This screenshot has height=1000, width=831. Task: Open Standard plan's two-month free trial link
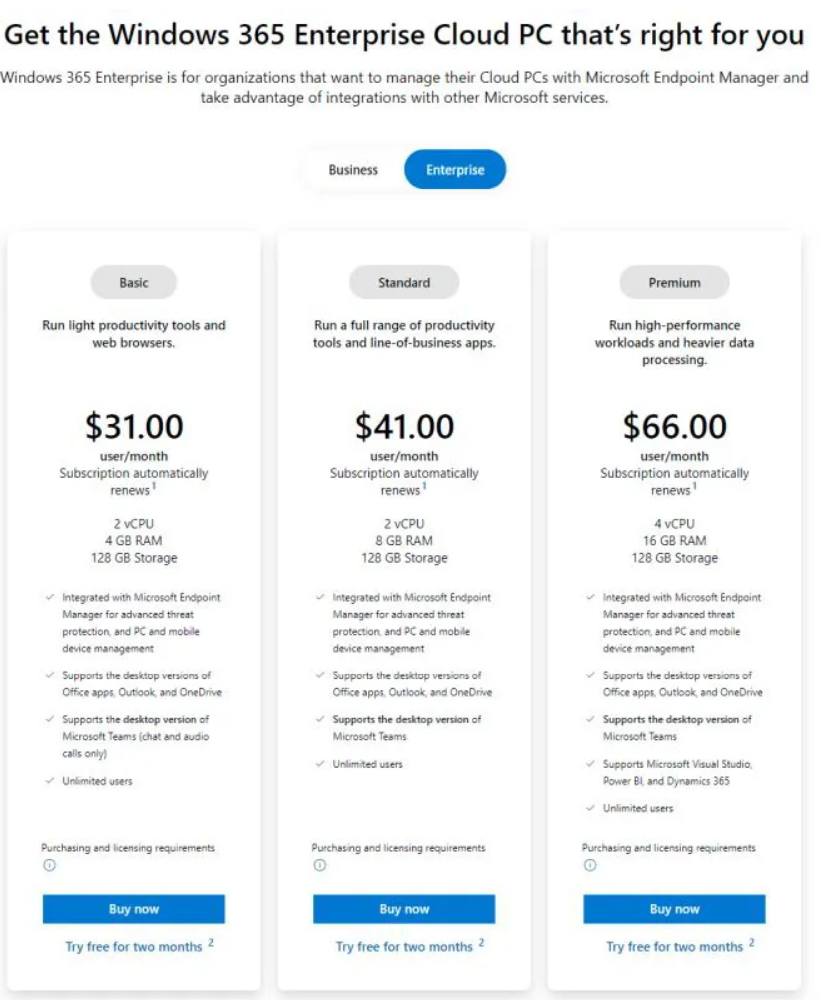(404, 946)
